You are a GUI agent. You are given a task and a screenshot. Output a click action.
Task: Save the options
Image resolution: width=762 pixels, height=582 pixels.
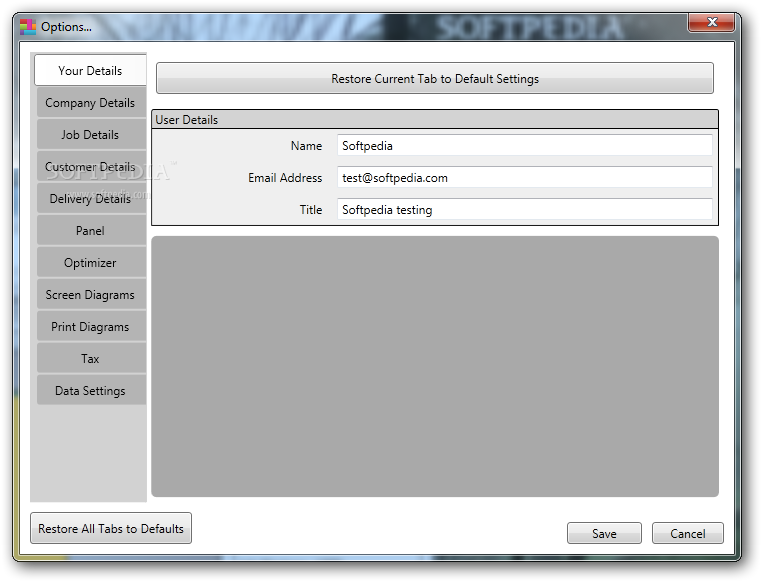click(x=604, y=533)
